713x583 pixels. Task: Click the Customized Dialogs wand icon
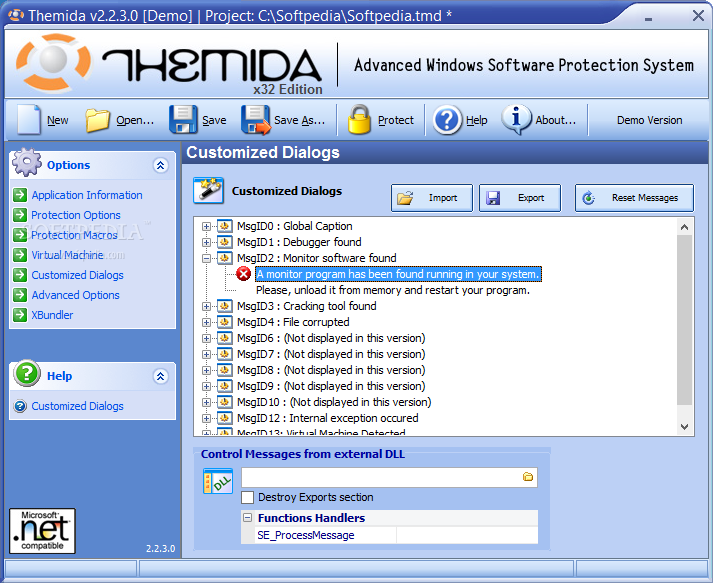[208, 190]
